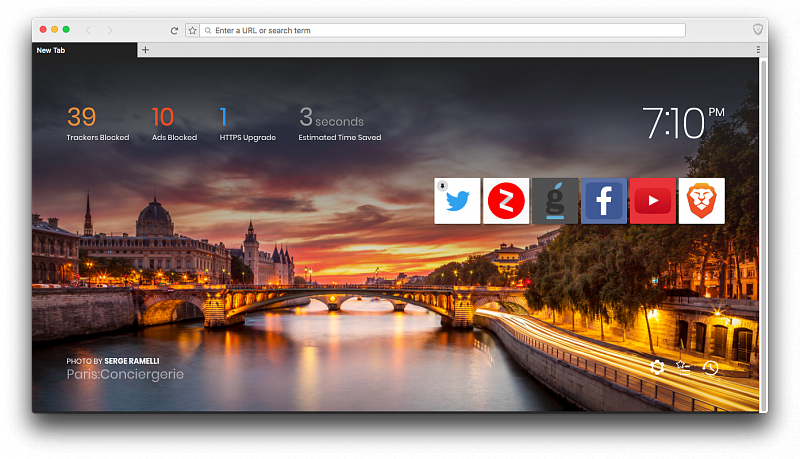Click the 39 Trackers Blocked stat

pyautogui.click(x=98, y=124)
